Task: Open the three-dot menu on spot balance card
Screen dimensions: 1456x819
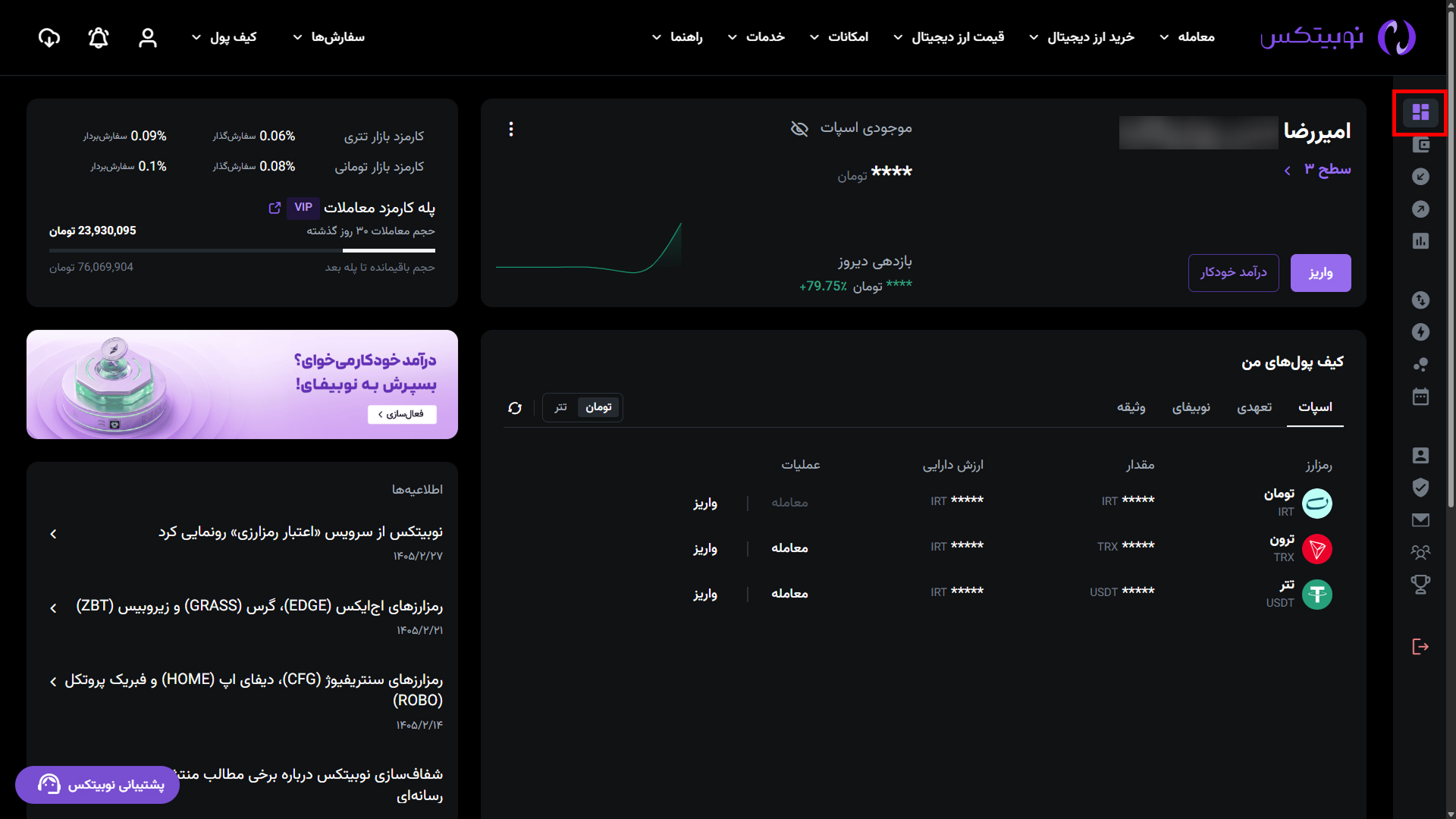Action: tap(511, 130)
